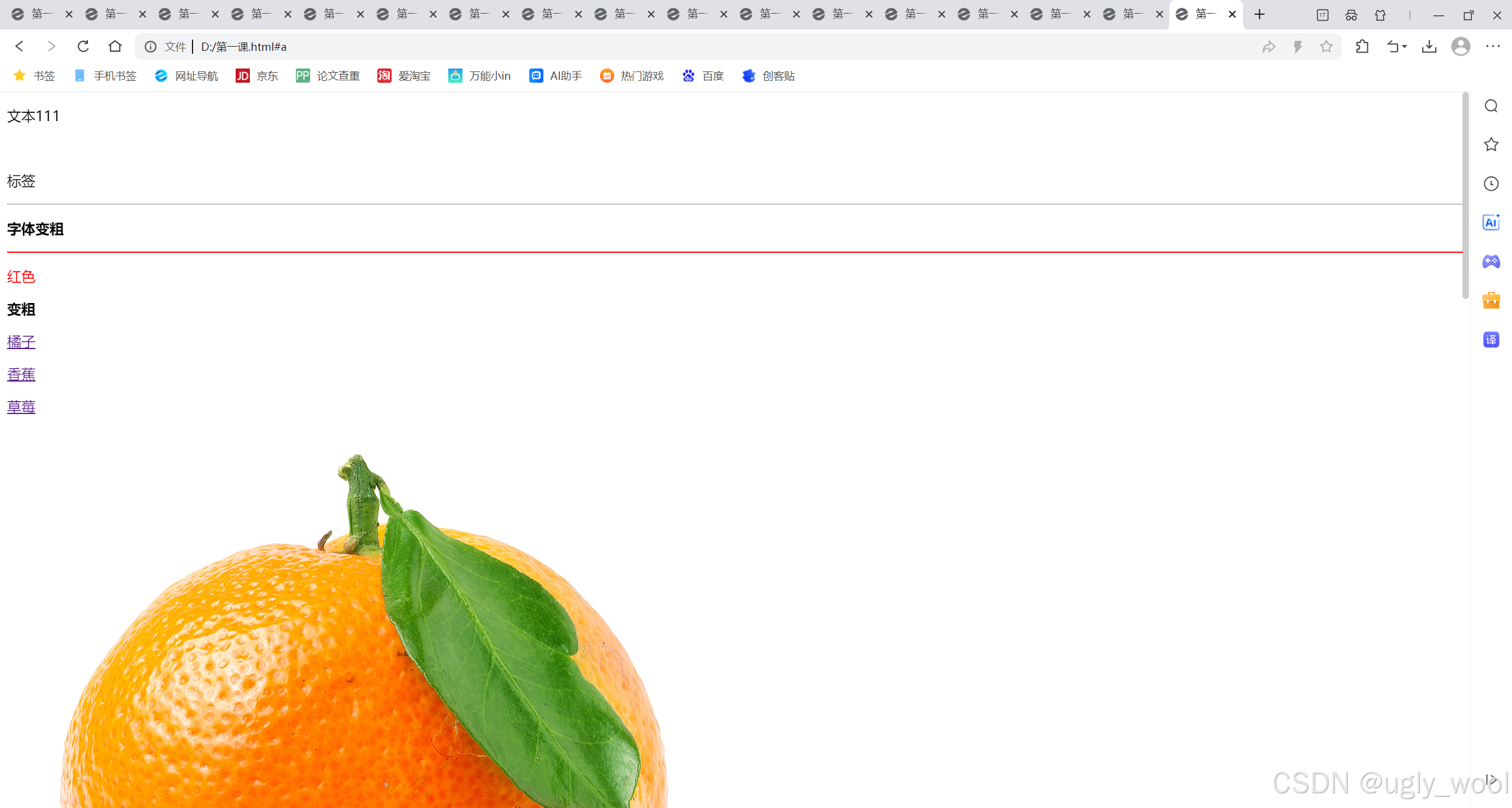1512x808 pixels.
Task: Click the 草莓 link
Action: point(21,407)
